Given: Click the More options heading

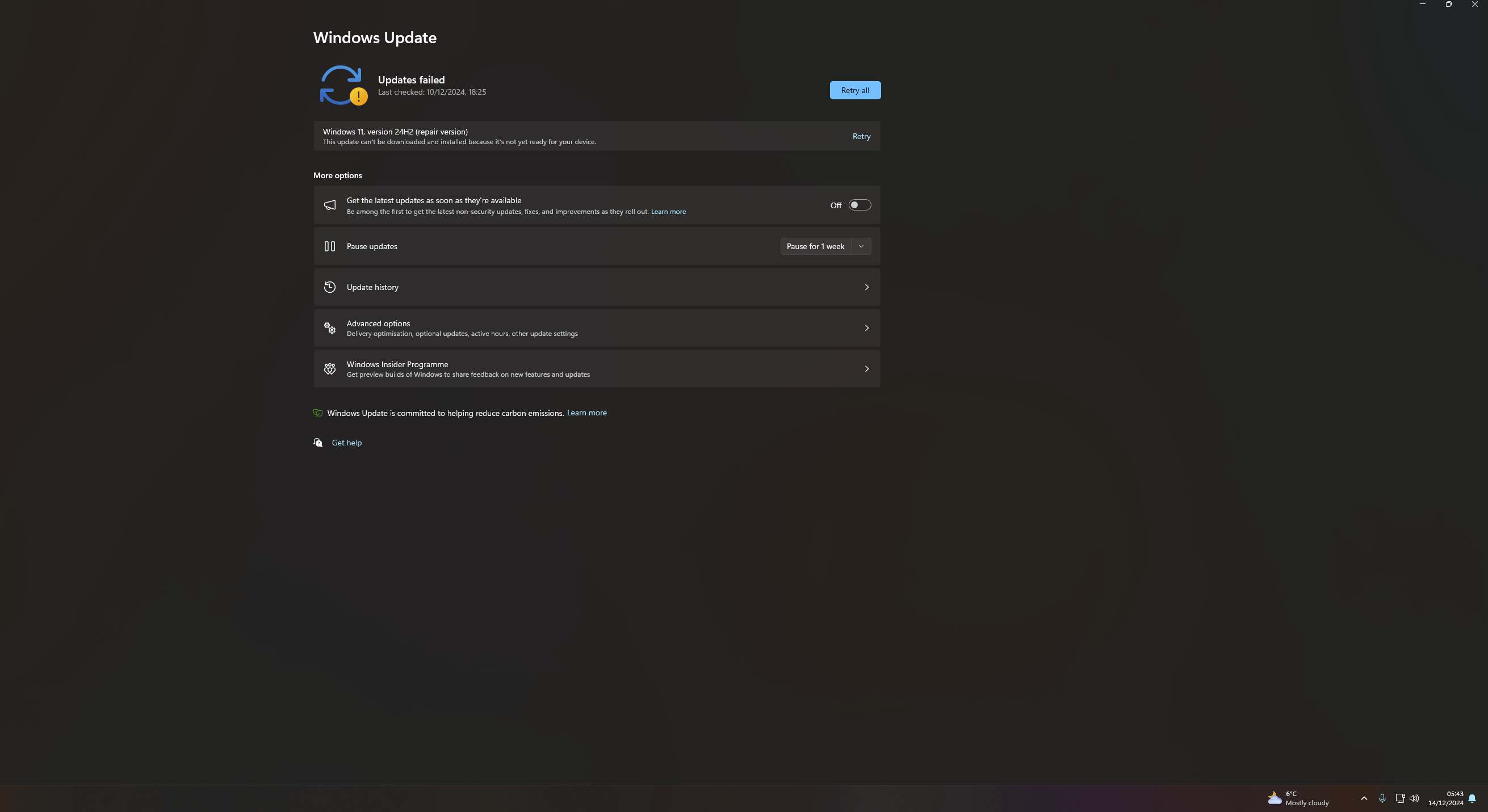Looking at the screenshot, I should 337,175.
